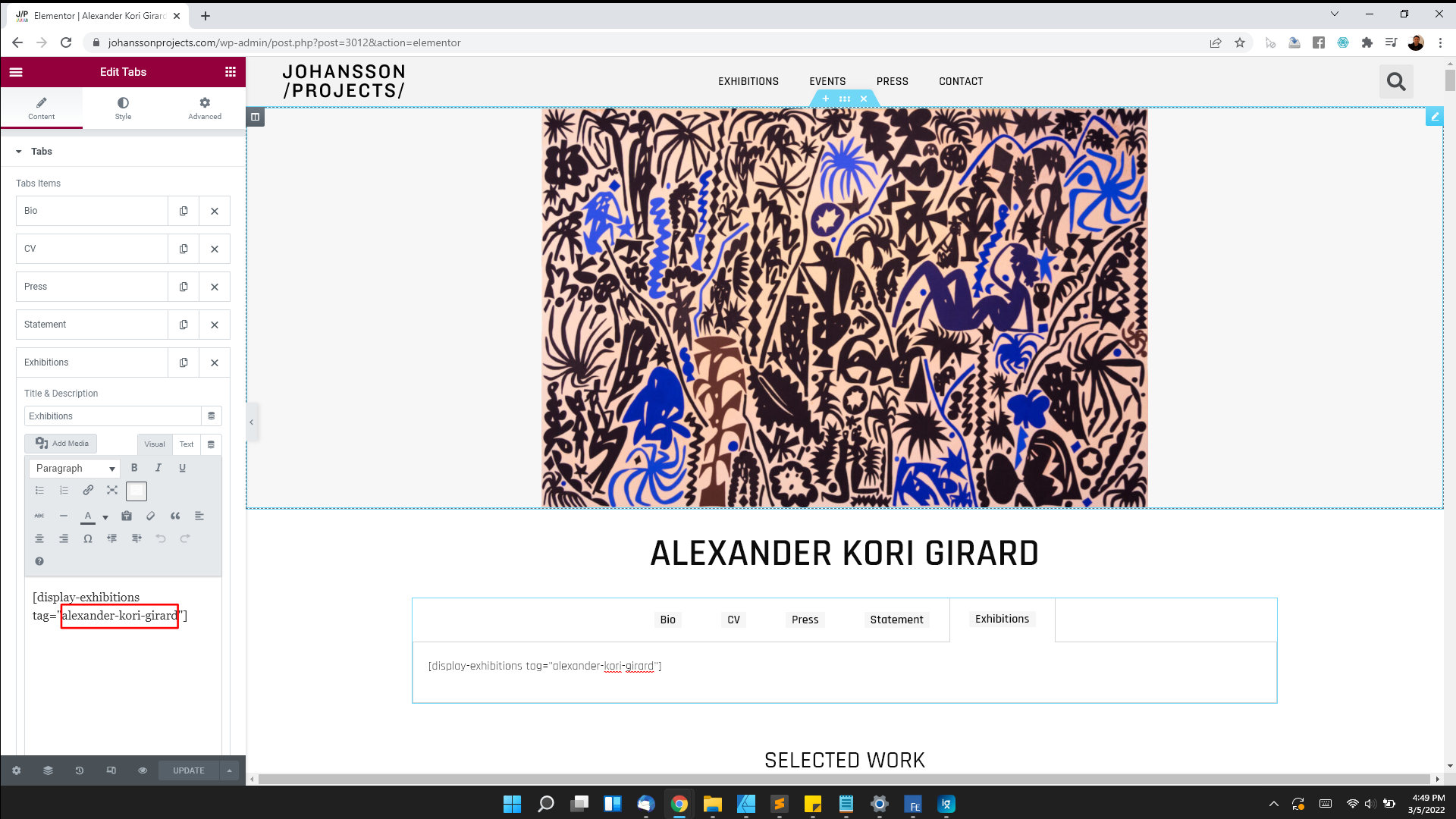This screenshot has width=1456, height=819.
Task: Remove the Bio tab item
Action: (215, 211)
